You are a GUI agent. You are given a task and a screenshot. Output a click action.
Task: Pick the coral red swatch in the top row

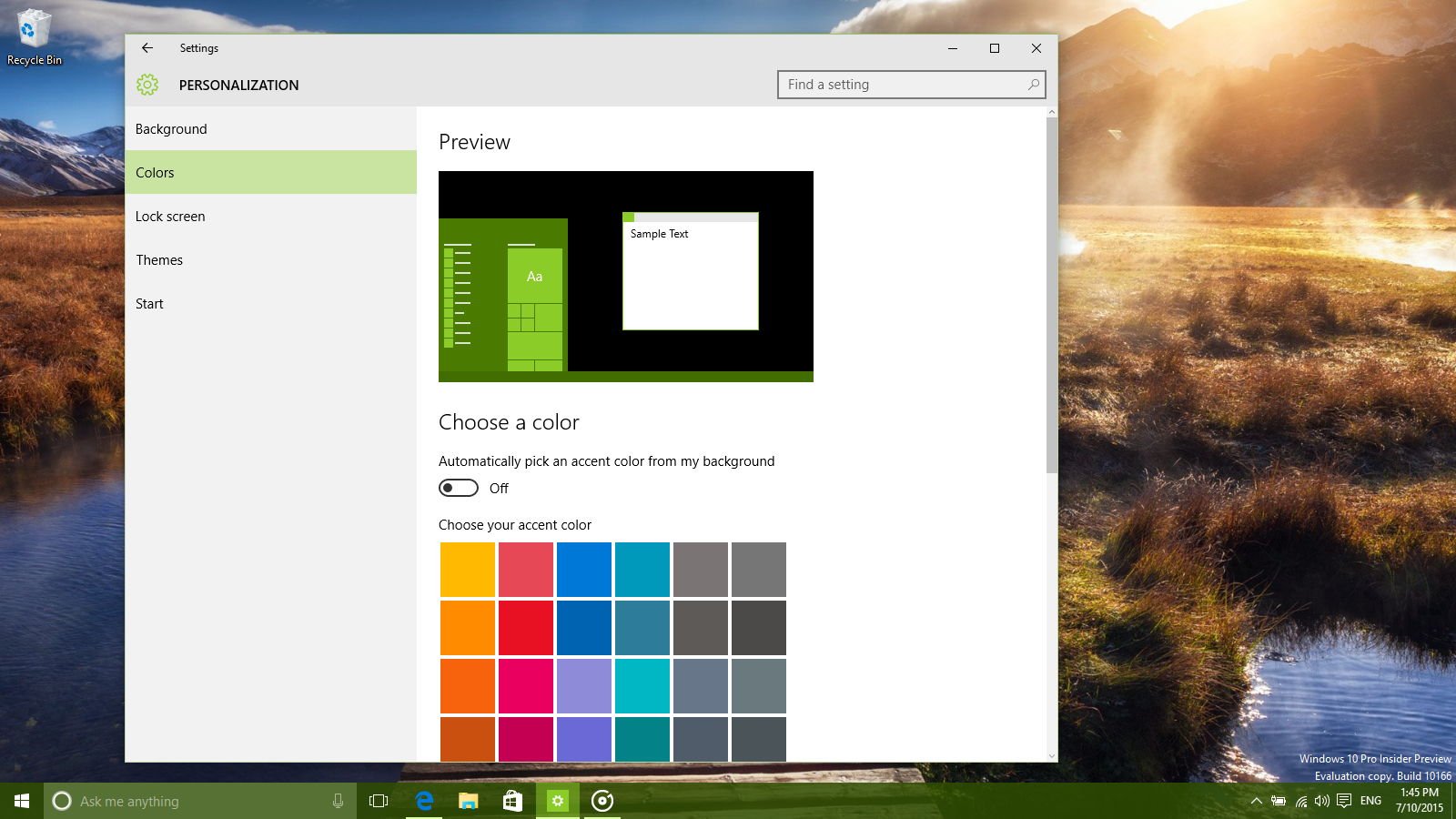coord(526,570)
